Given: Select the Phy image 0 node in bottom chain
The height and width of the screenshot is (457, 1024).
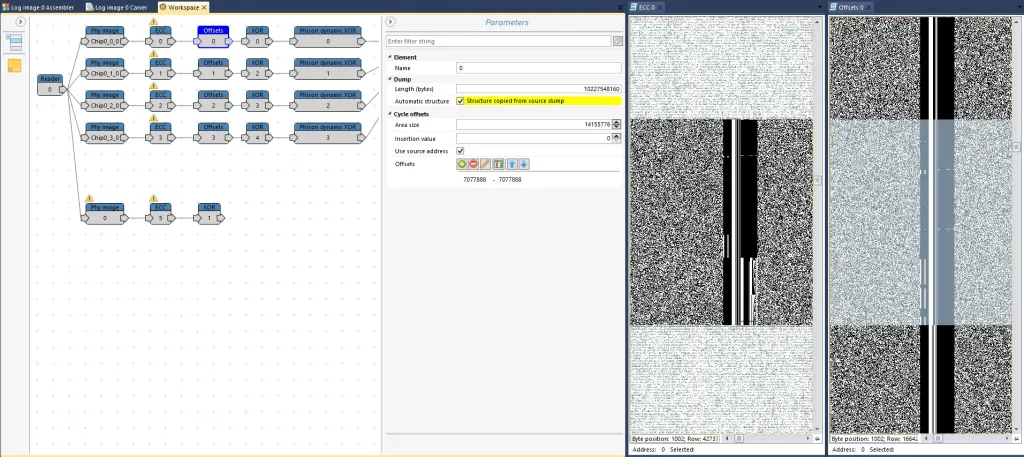Looking at the screenshot, I should click(x=104, y=213).
